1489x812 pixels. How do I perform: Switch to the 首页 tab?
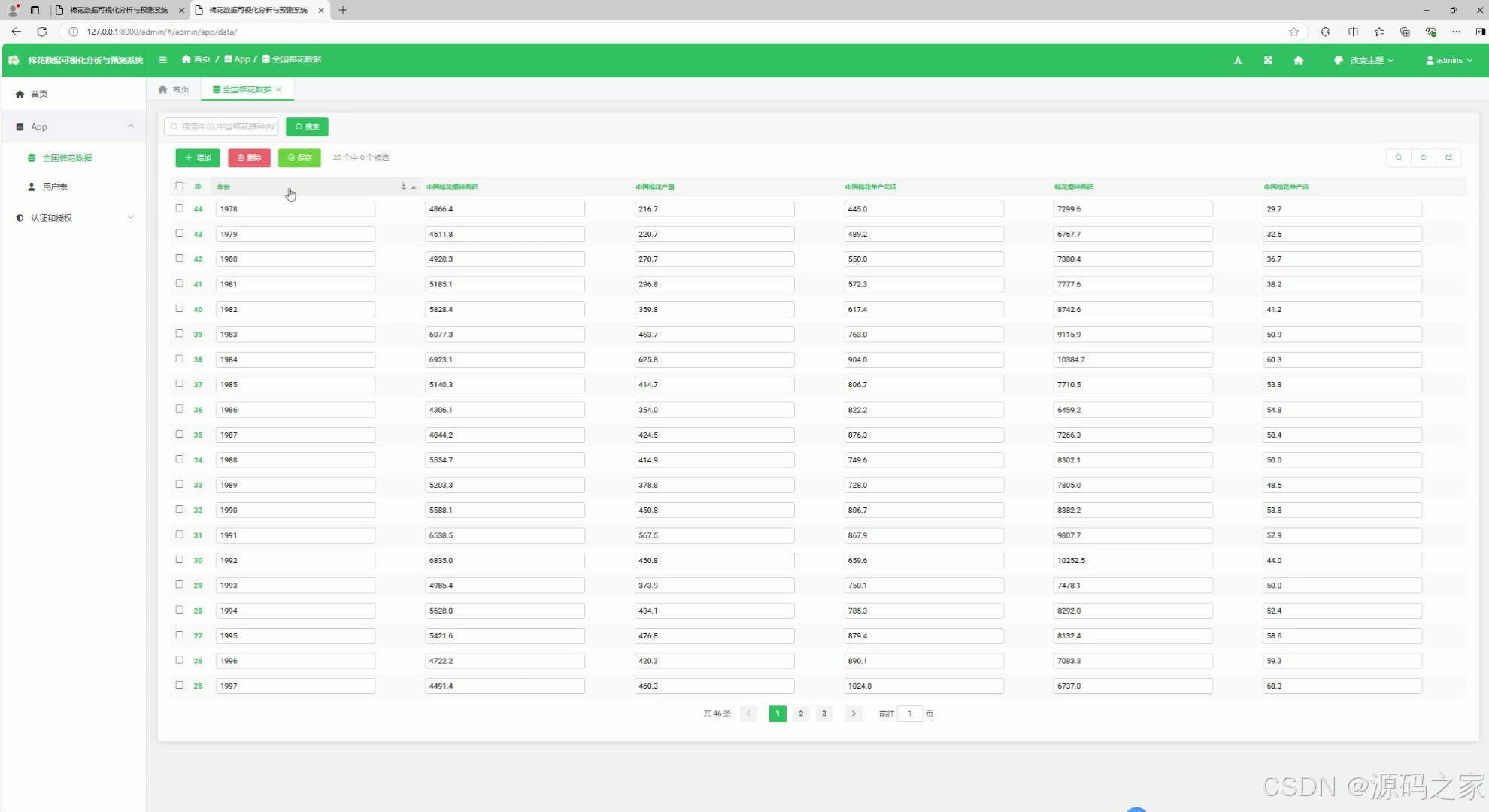tap(174, 89)
